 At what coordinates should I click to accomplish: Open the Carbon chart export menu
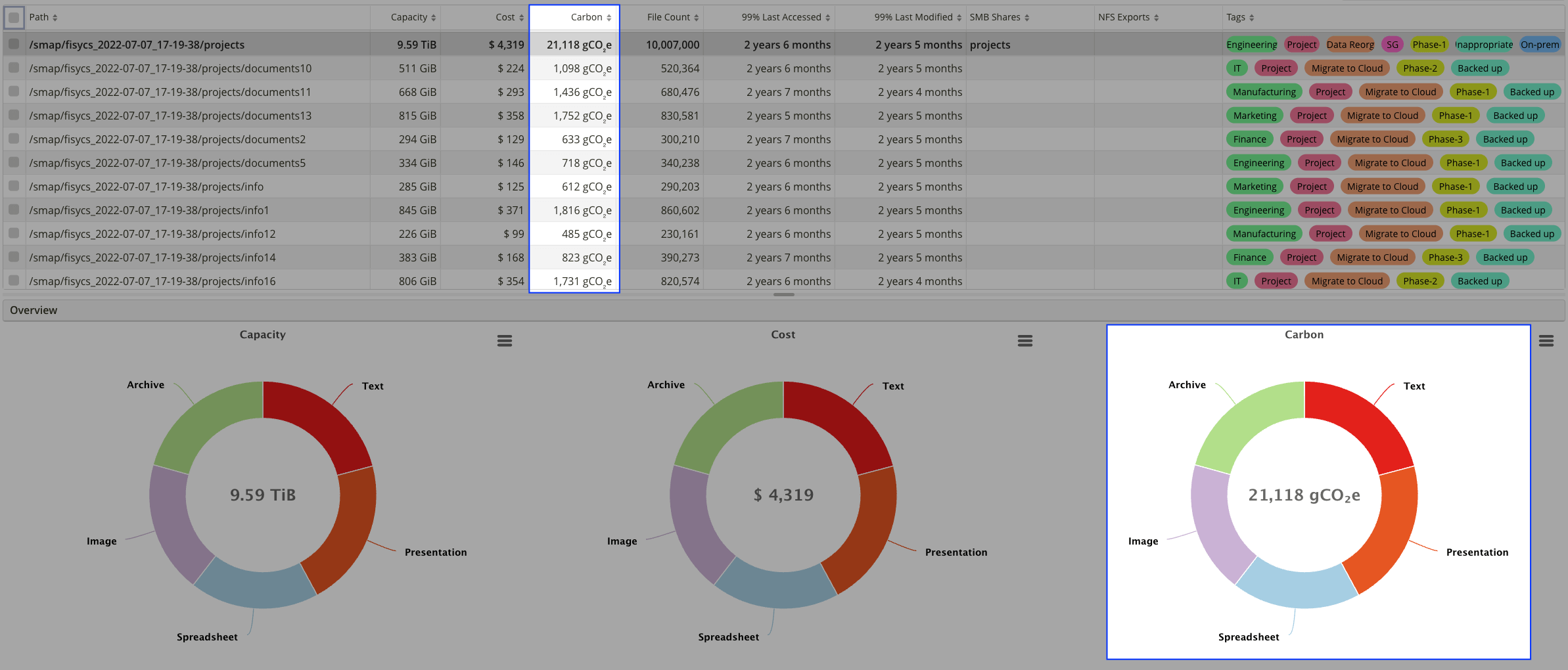1546,340
